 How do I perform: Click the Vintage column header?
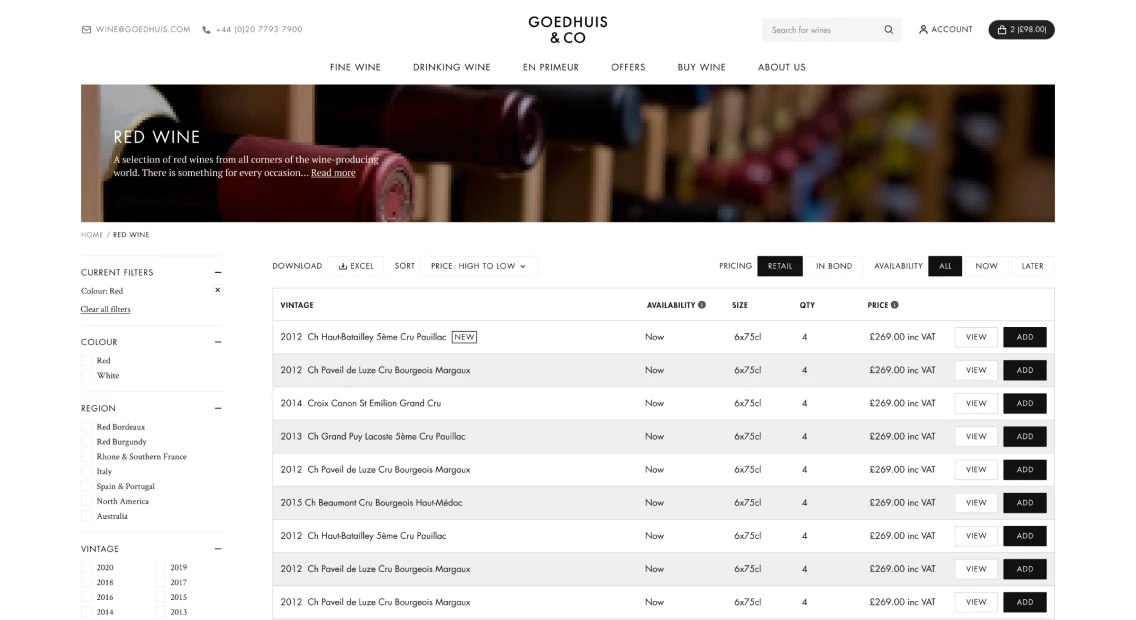tap(297, 305)
